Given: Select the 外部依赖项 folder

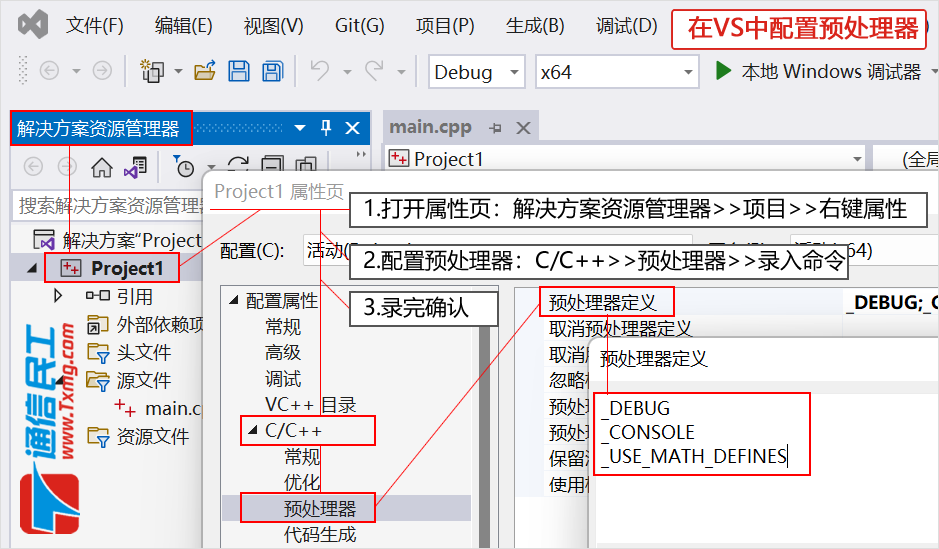Looking at the screenshot, I should tap(146, 324).
